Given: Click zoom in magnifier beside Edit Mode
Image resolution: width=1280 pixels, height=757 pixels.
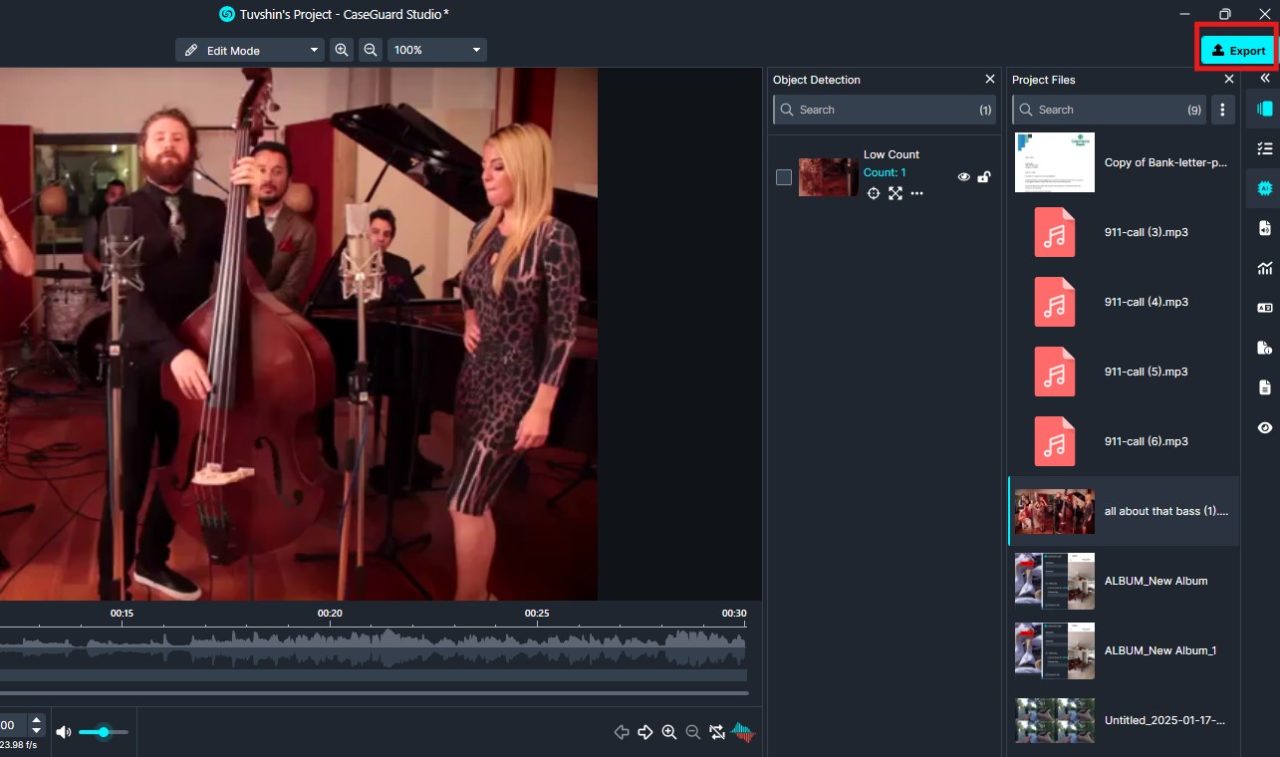Looking at the screenshot, I should tap(342, 50).
